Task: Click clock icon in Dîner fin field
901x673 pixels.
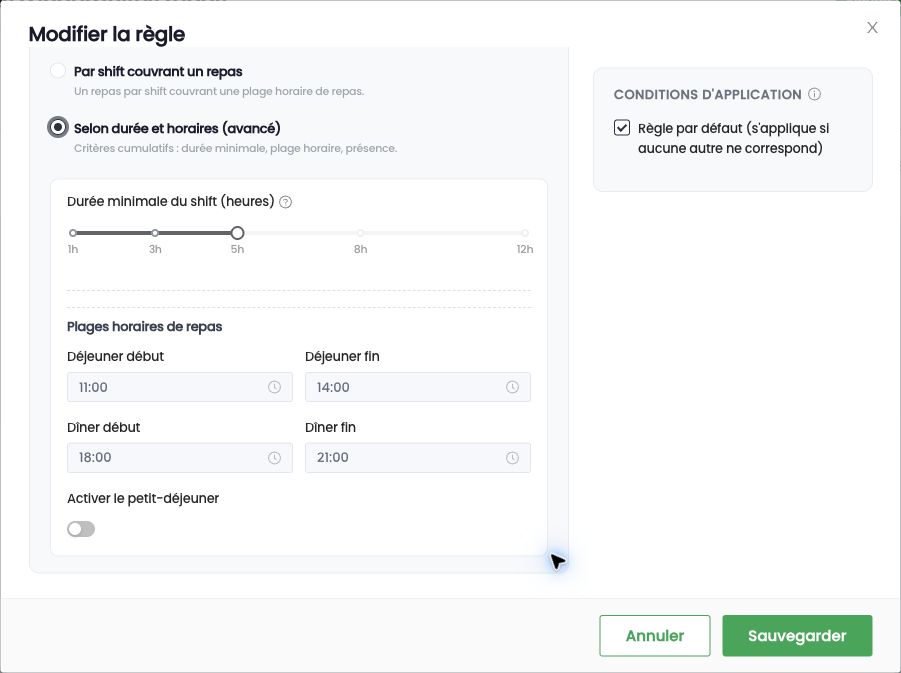Action: tap(513, 458)
